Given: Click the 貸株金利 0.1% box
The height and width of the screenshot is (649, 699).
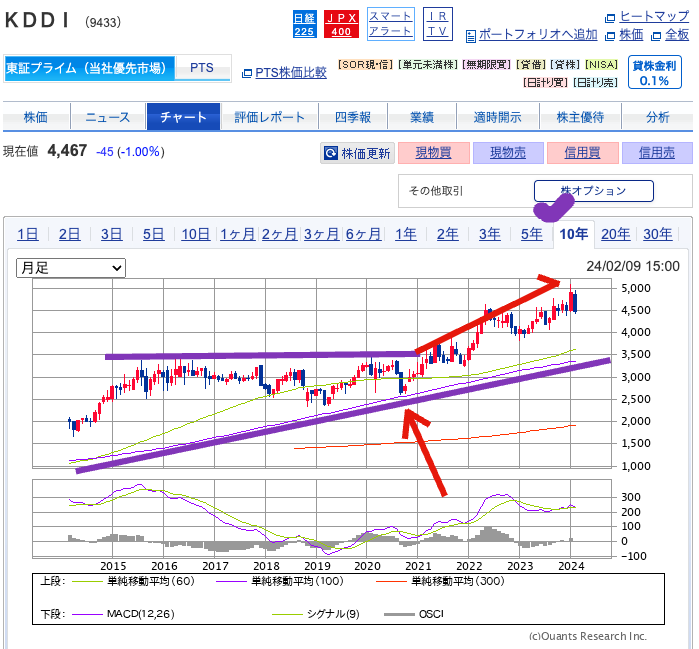Looking at the screenshot, I should (x=654, y=72).
